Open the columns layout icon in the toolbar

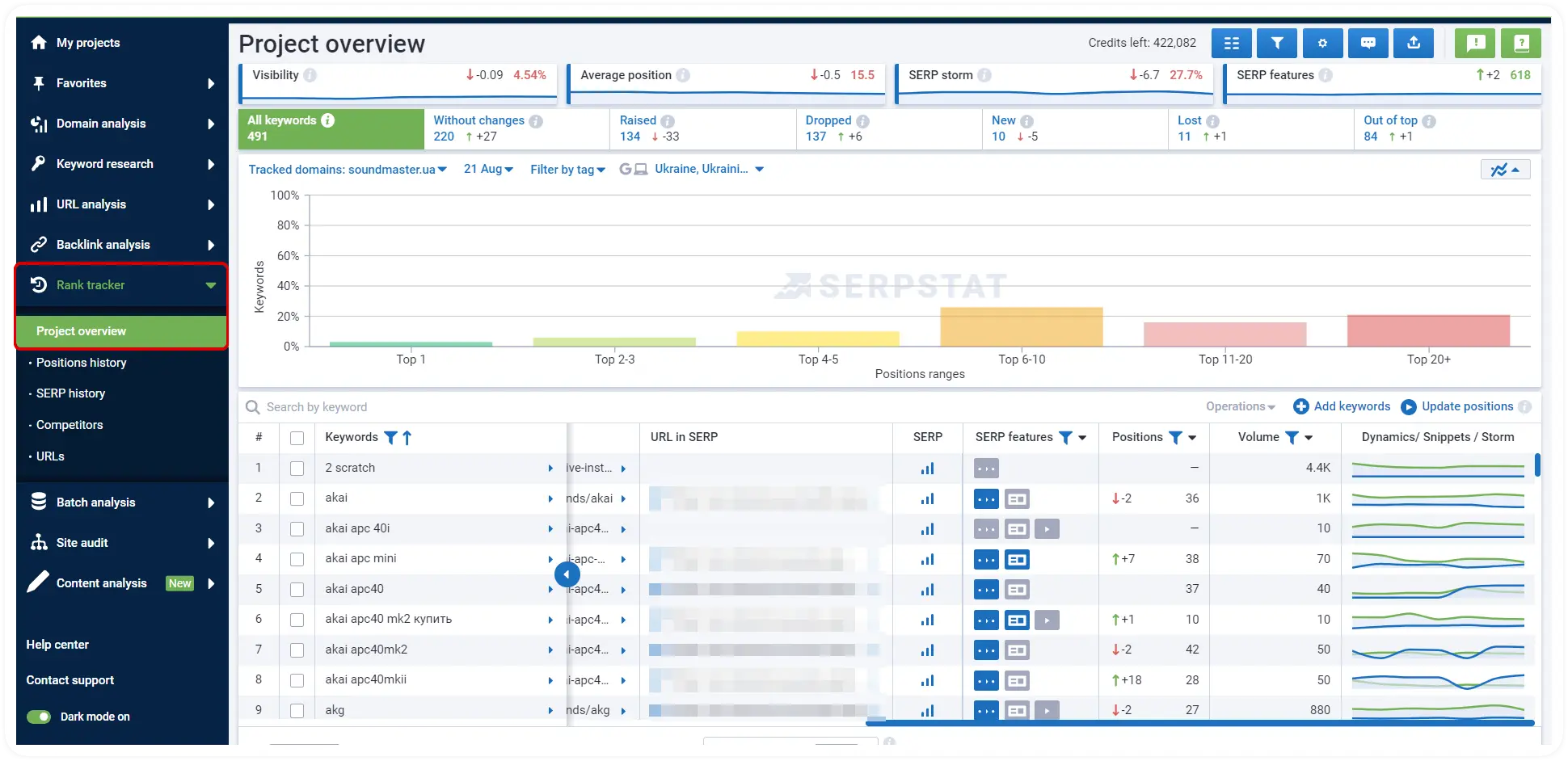pyautogui.click(x=1231, y=43)
